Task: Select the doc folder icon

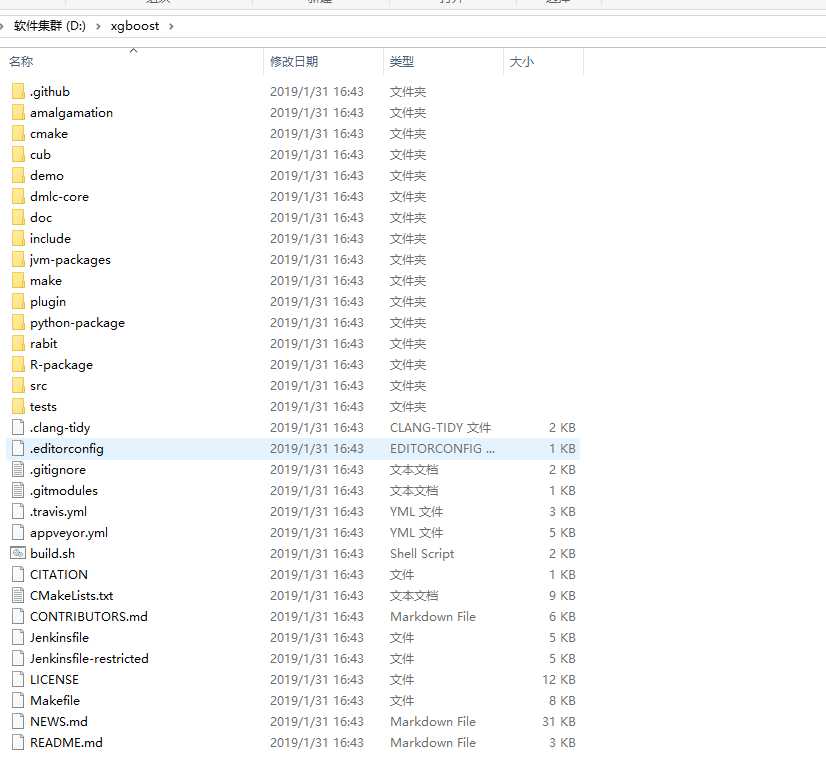Action: [18, 218]
